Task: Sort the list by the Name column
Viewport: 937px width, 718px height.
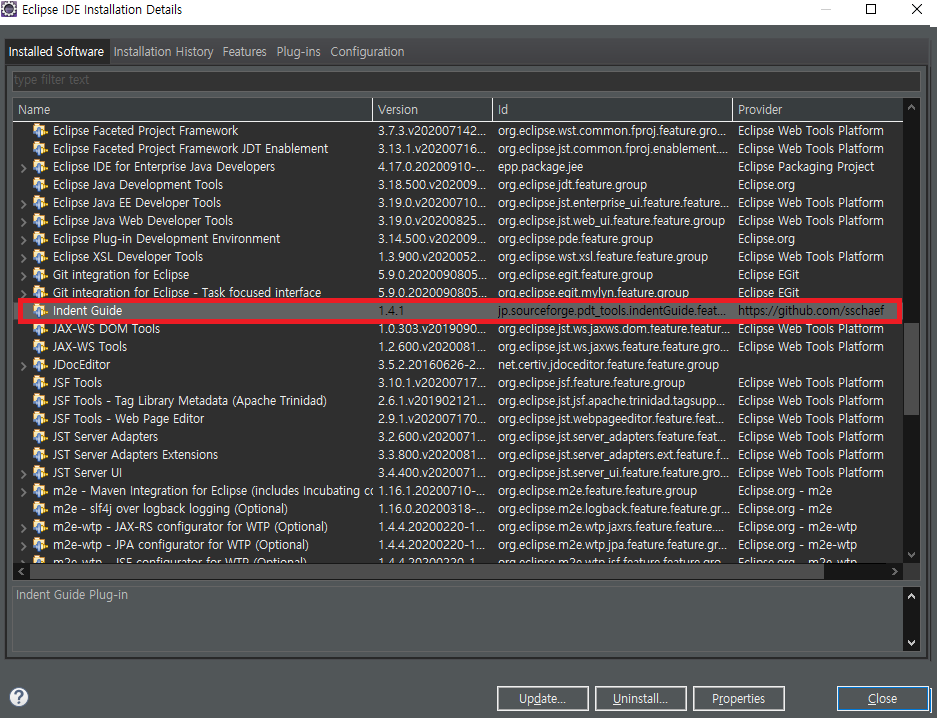Action: click(x=192, y=109)
